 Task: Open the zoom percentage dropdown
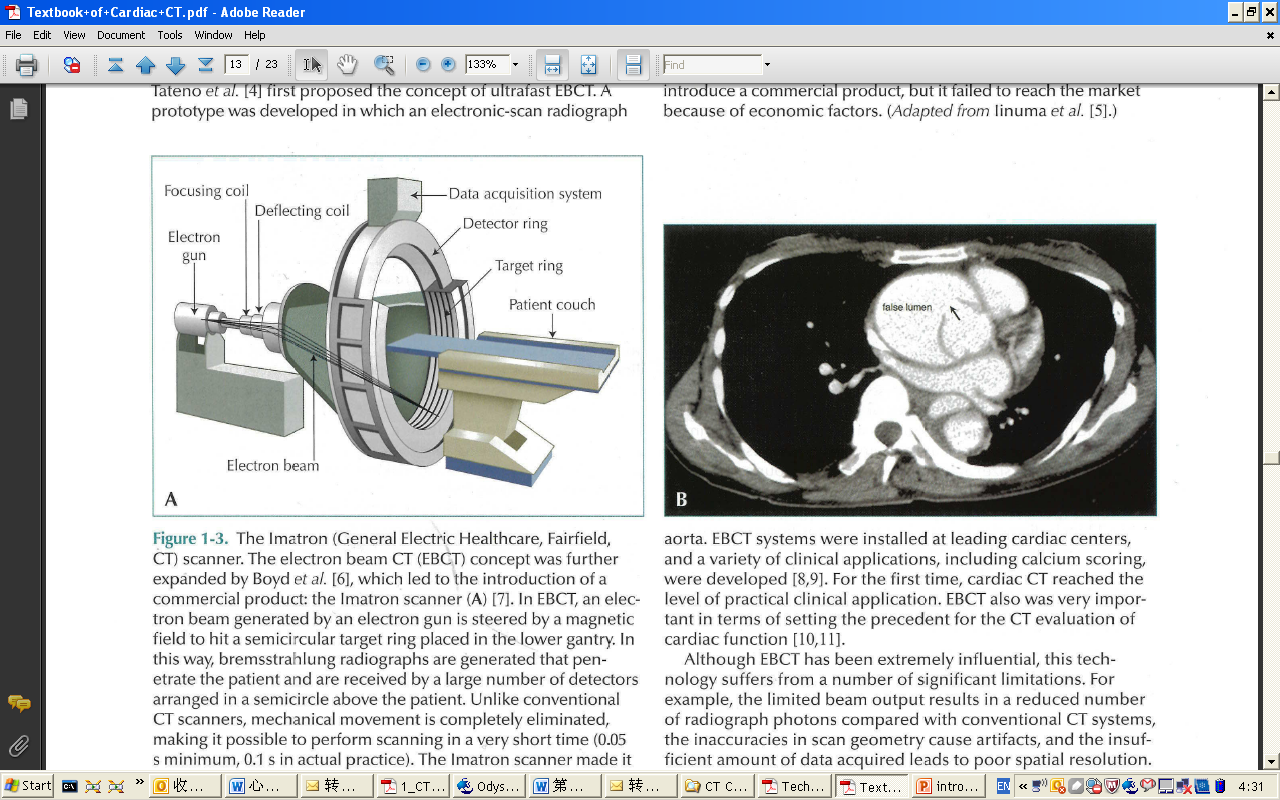(x=516, y=65)
